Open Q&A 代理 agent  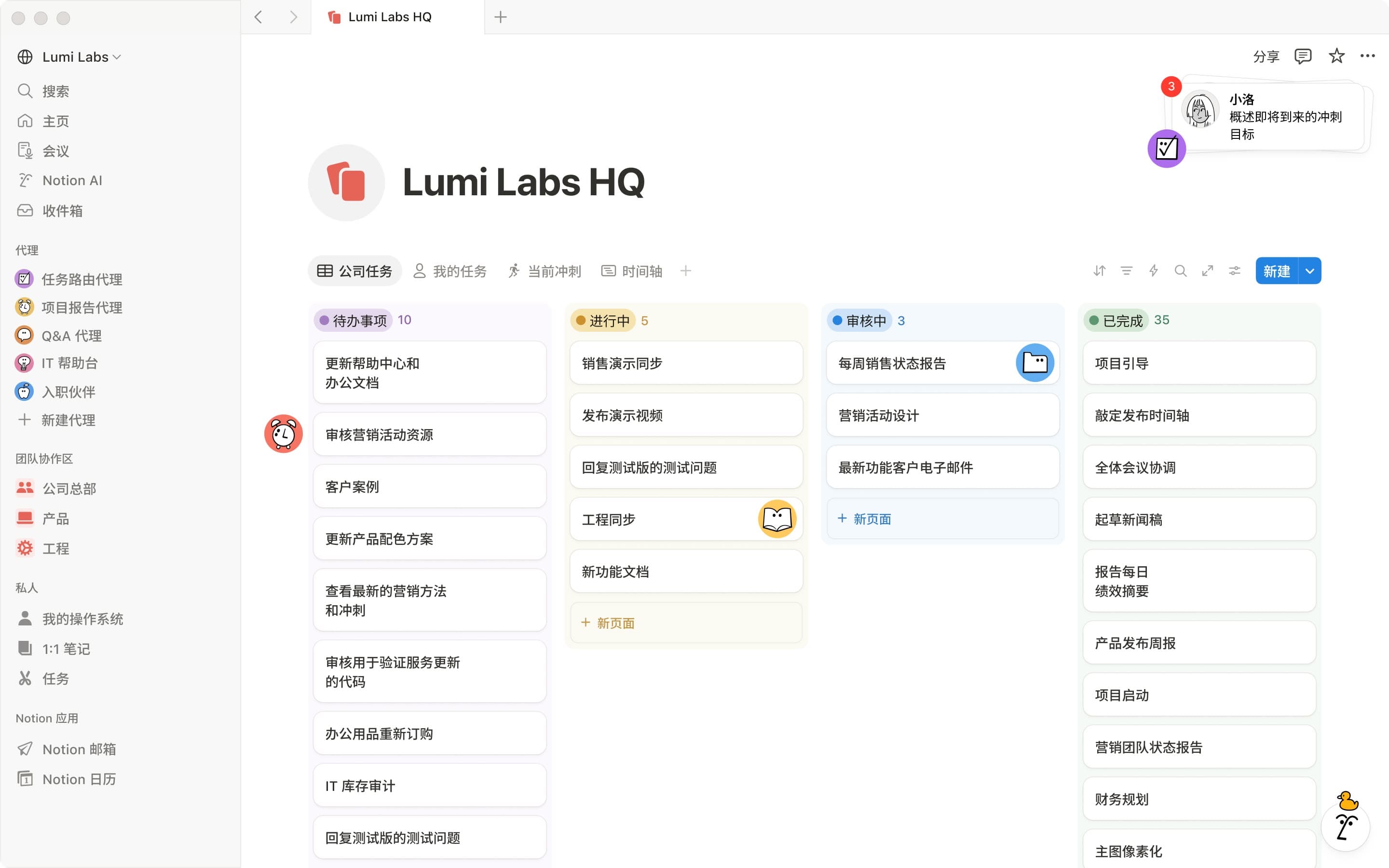[71, 335]
